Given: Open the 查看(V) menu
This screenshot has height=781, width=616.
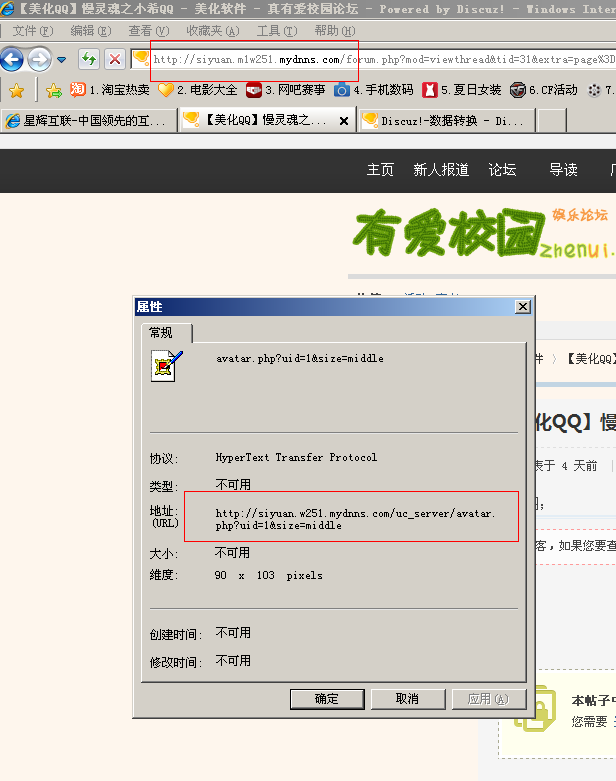Looking at the screenshot, I should click(x=149, y=31).
